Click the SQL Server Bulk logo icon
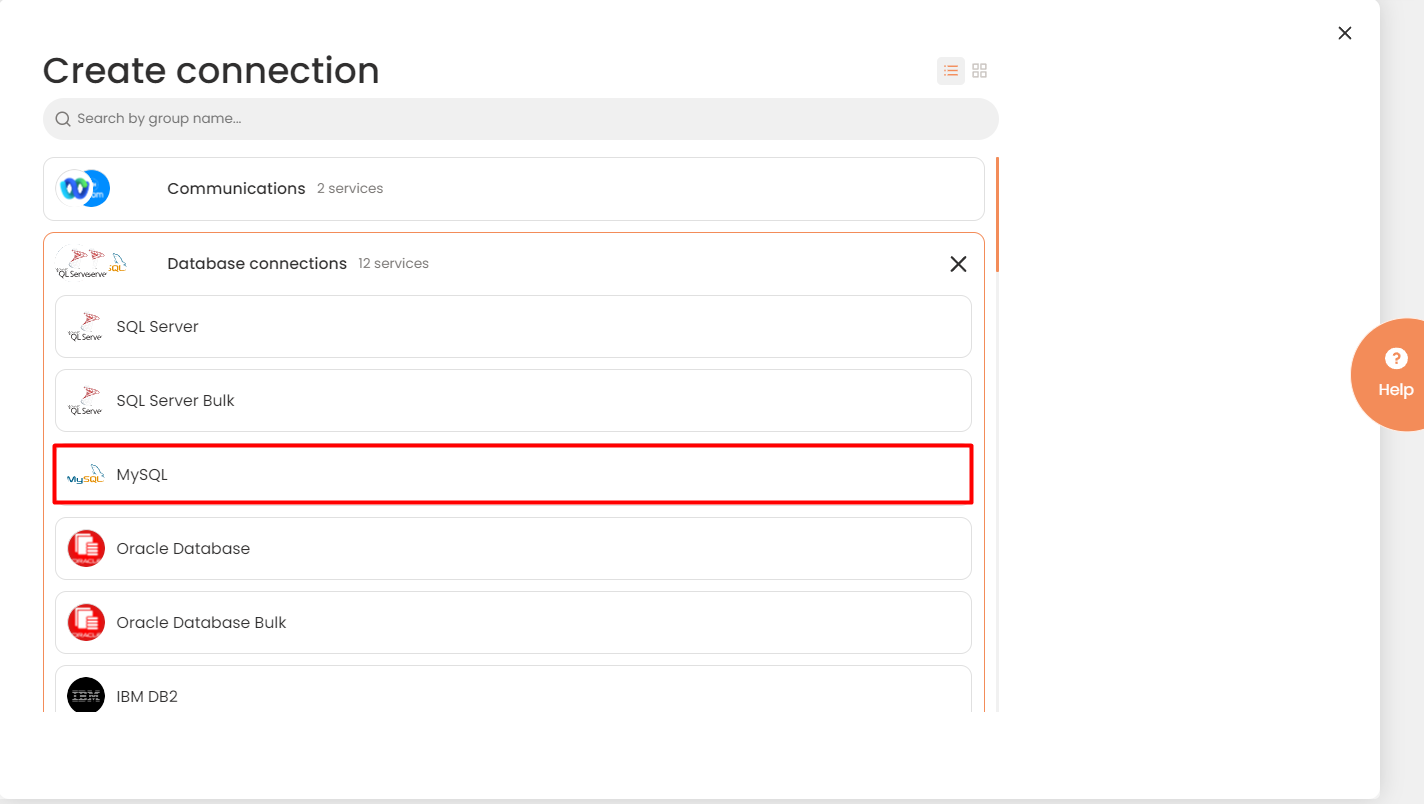This screenshot has height=804, width=1424. click(x=86, y=401)
